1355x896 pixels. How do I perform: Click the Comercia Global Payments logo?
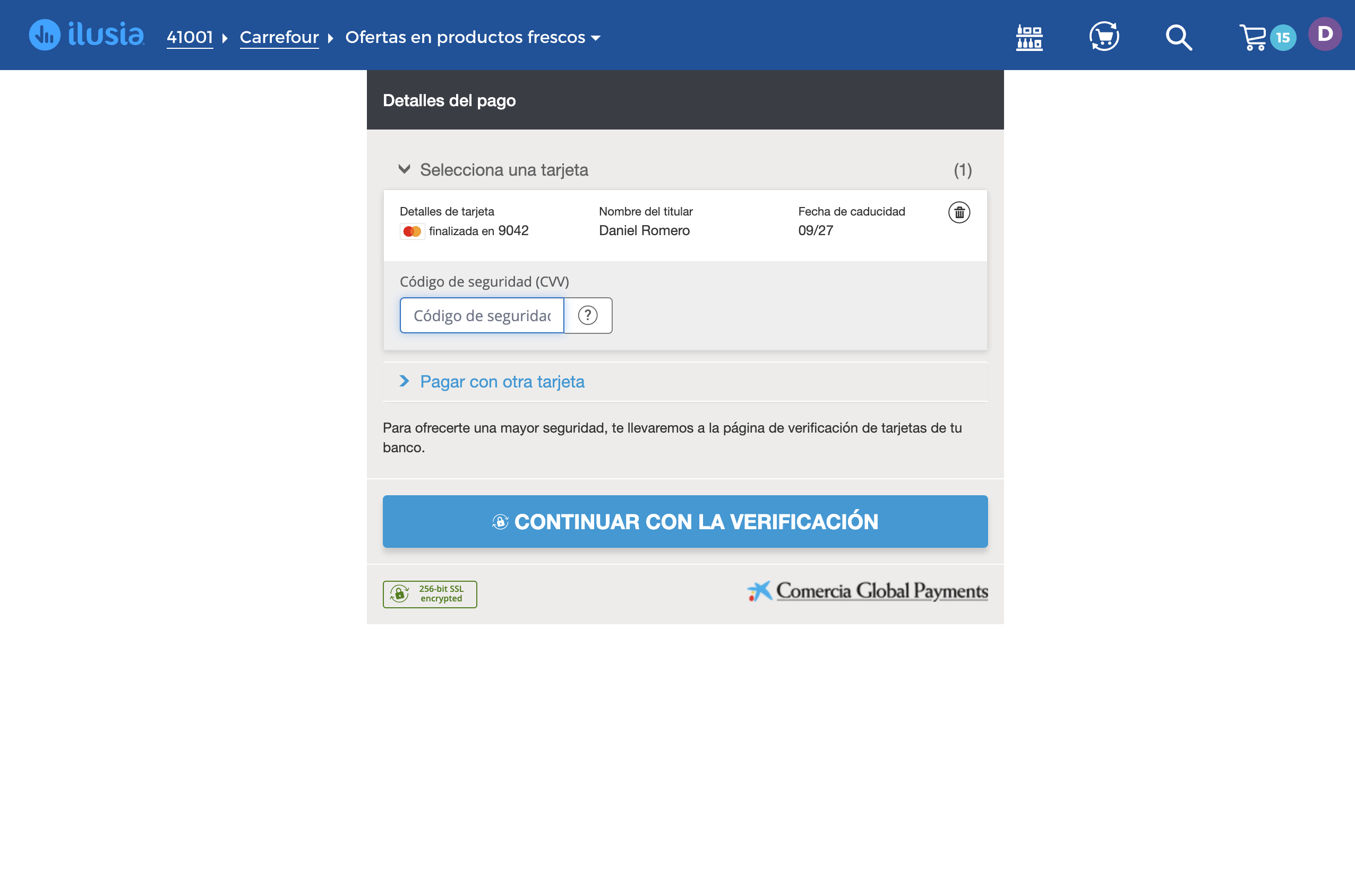pos(867,591)
